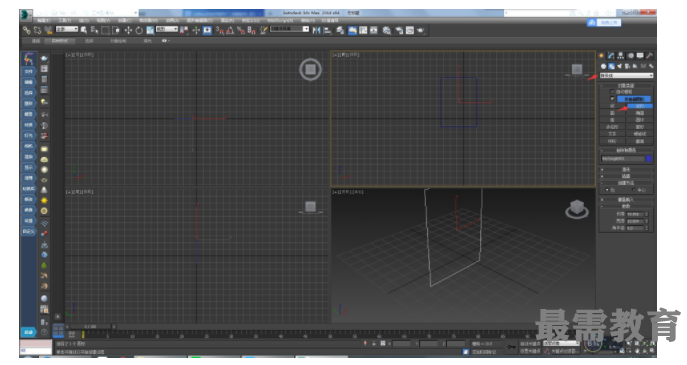Viewport: 687px width, 365px height.
Task: Click the Unlink Selection tool
Action: click(x=37, y=30)
